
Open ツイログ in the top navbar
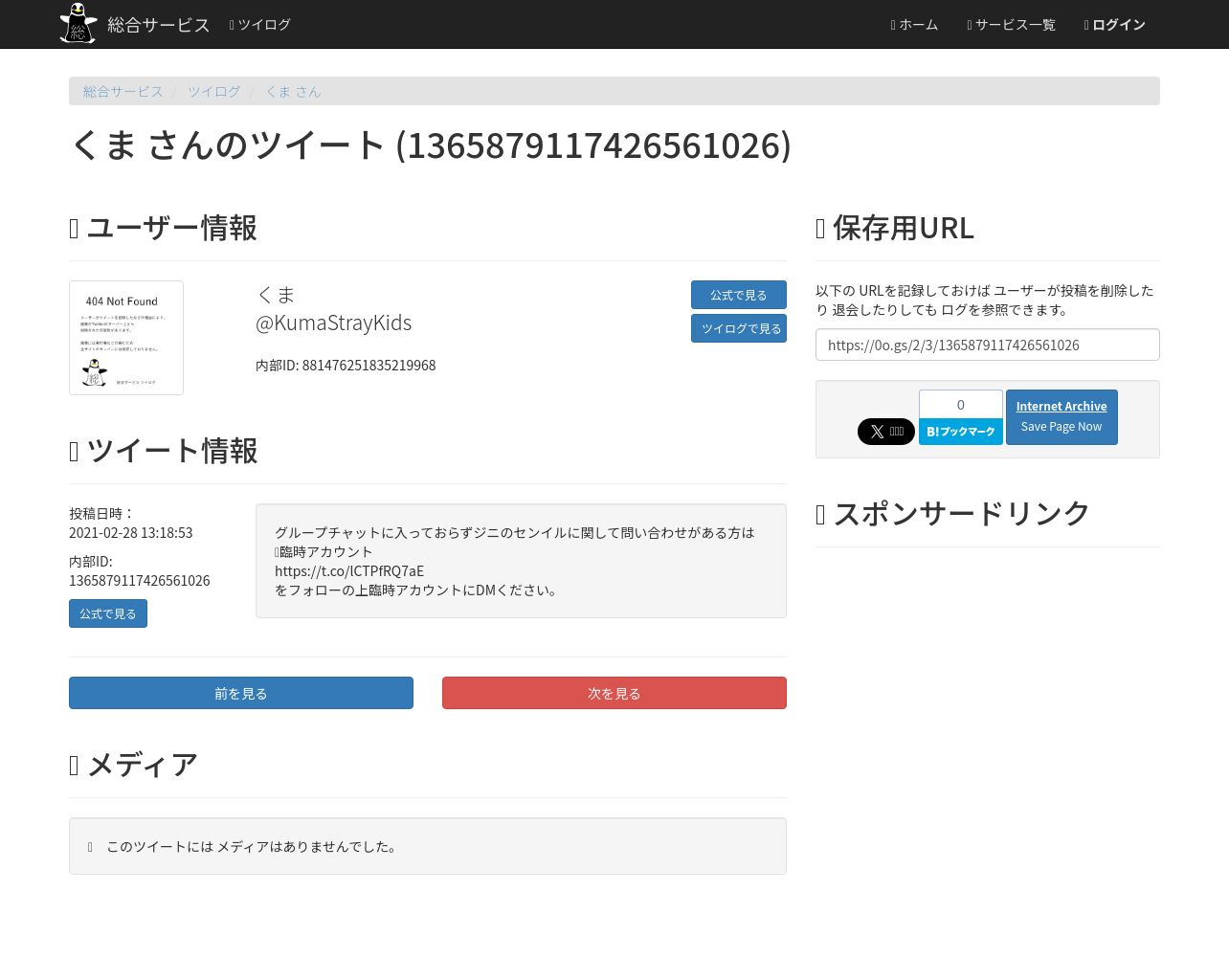pos(259,25)
